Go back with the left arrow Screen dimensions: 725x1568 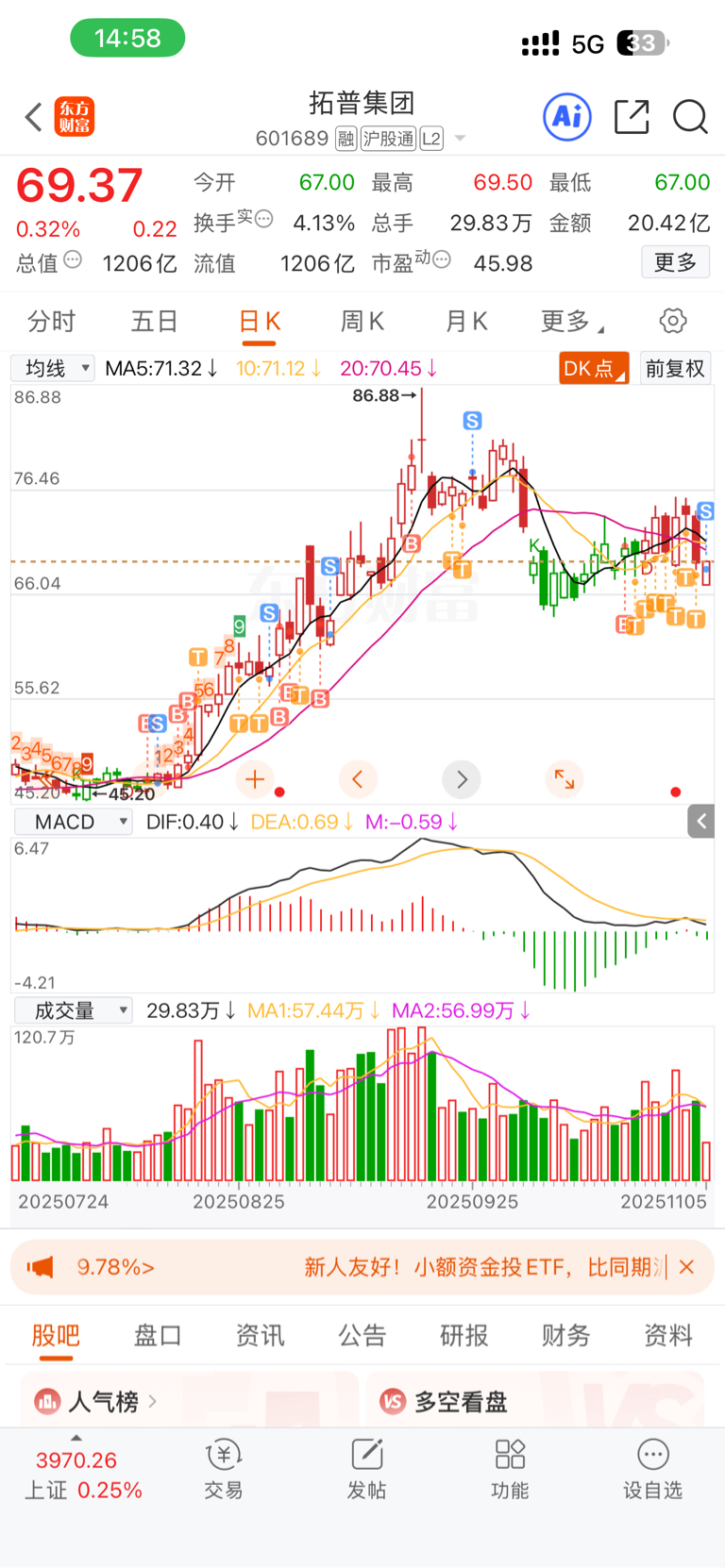click(34, 117)
